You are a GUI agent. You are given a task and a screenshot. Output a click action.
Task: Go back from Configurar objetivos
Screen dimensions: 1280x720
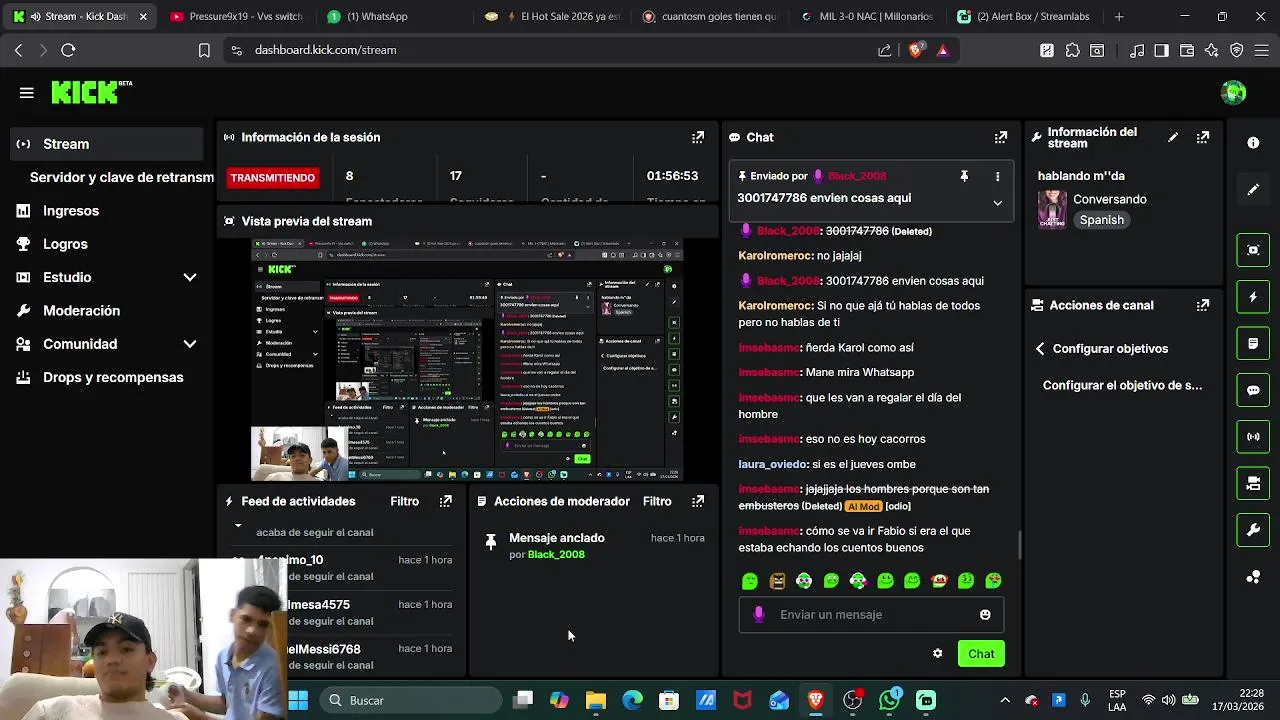click(x=1040, y=349)
